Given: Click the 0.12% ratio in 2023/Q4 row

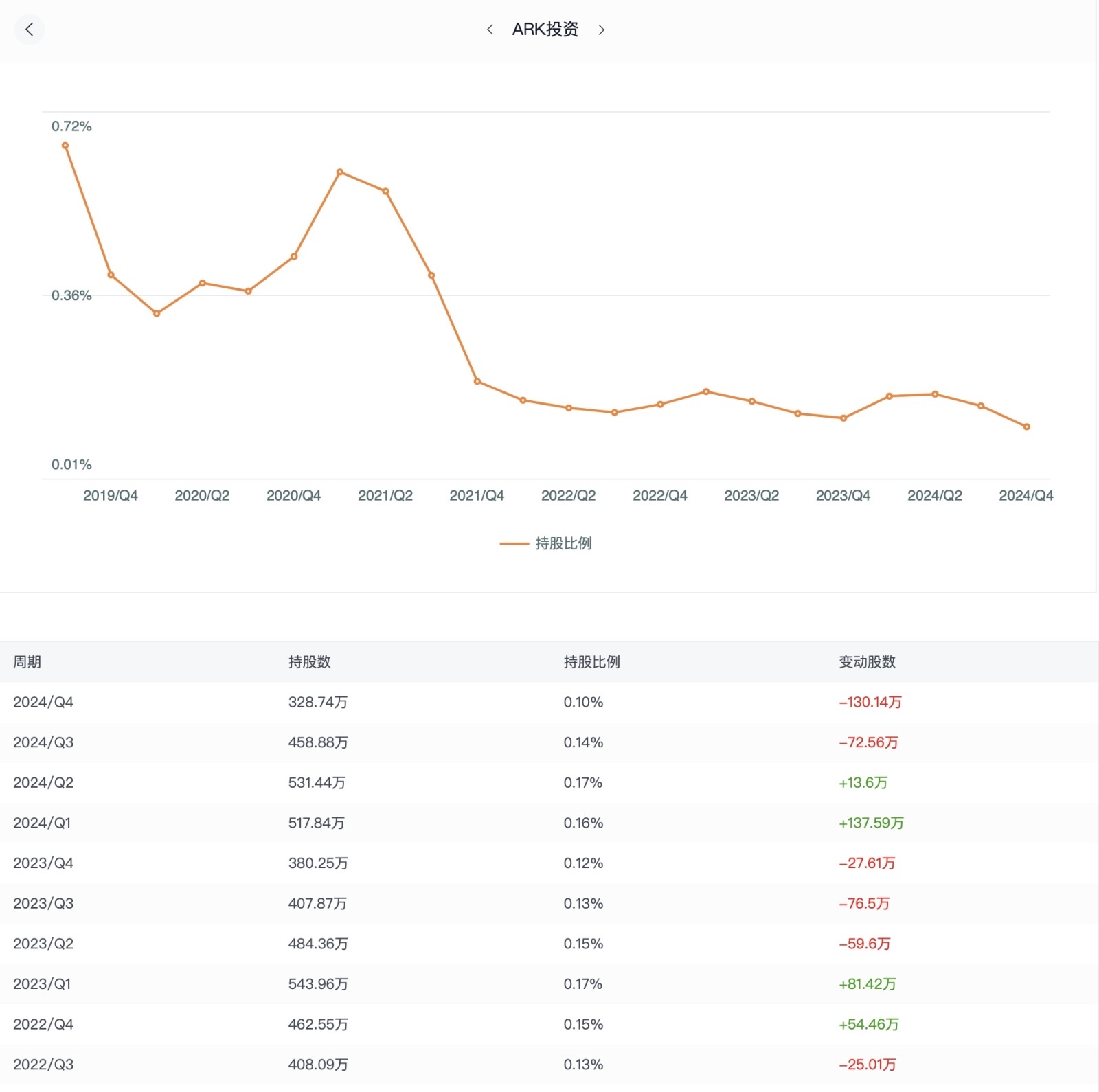Looking at the screenshot, I should [584, 863].
